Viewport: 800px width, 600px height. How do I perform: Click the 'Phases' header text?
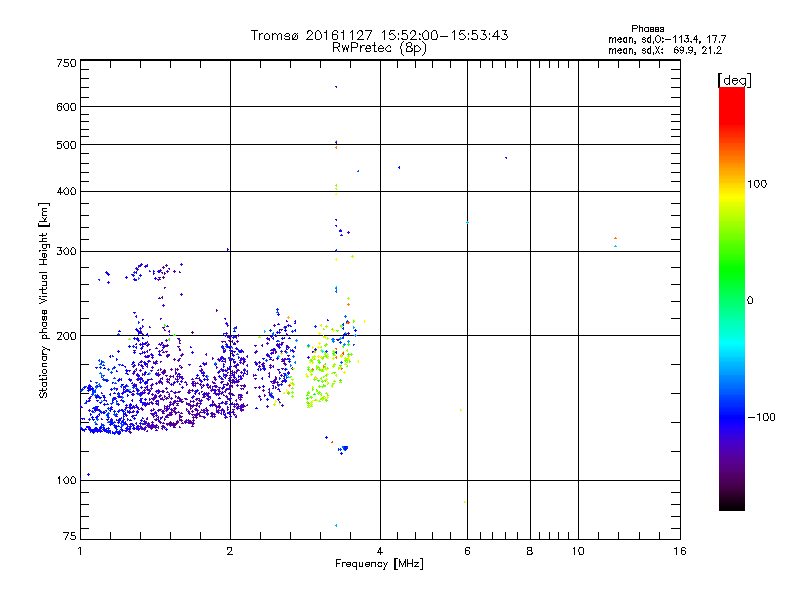pos(647,29)
